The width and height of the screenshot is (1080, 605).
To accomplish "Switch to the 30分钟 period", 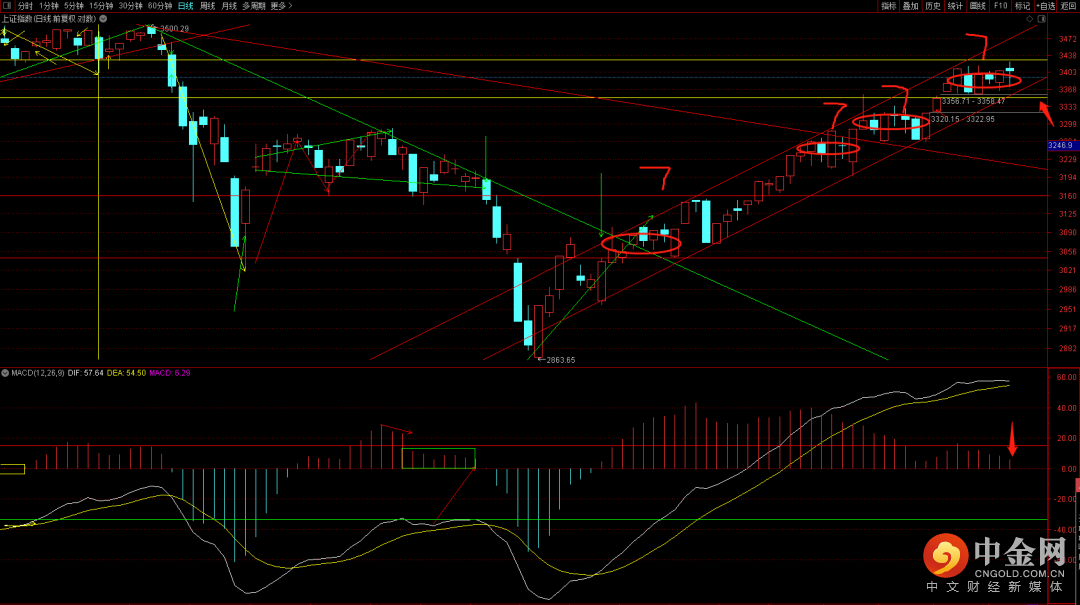I will click(x=130, y=6).
